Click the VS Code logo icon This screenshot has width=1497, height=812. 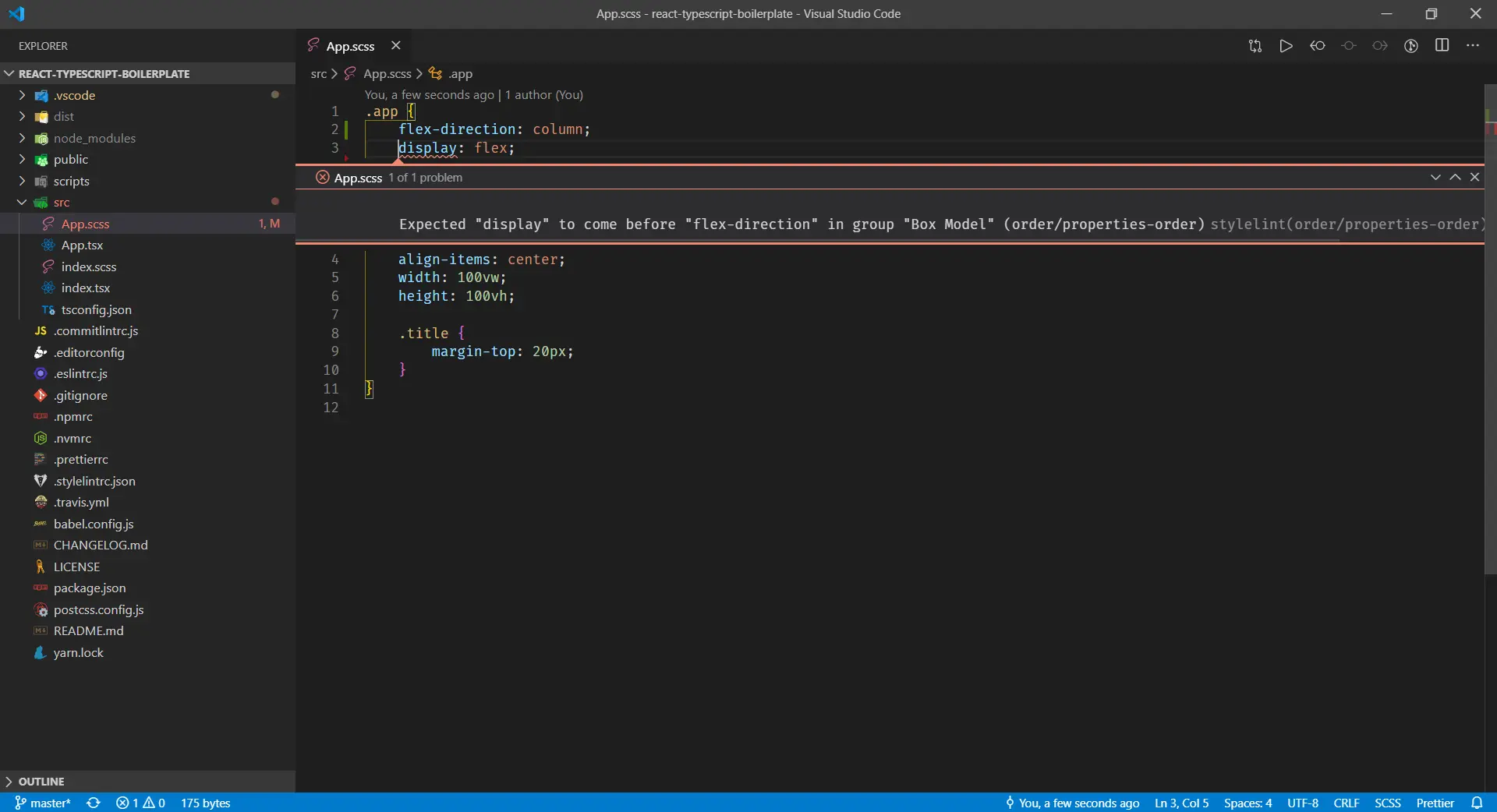click(16, 14)
